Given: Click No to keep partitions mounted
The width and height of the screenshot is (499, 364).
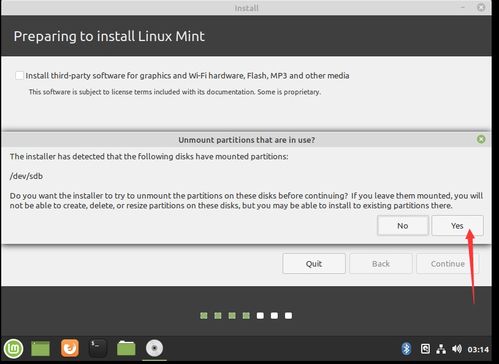Looking at the screenshot, I should (403, 226).
